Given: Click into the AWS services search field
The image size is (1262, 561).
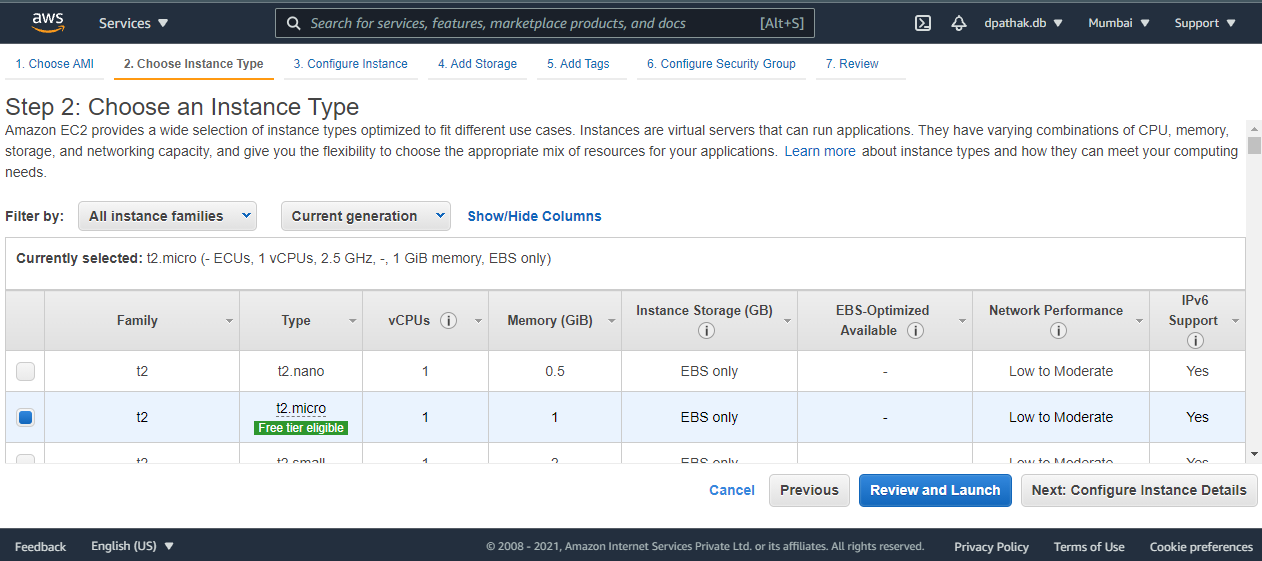Looking at the screenshot, I should click(x=530, y=23).
